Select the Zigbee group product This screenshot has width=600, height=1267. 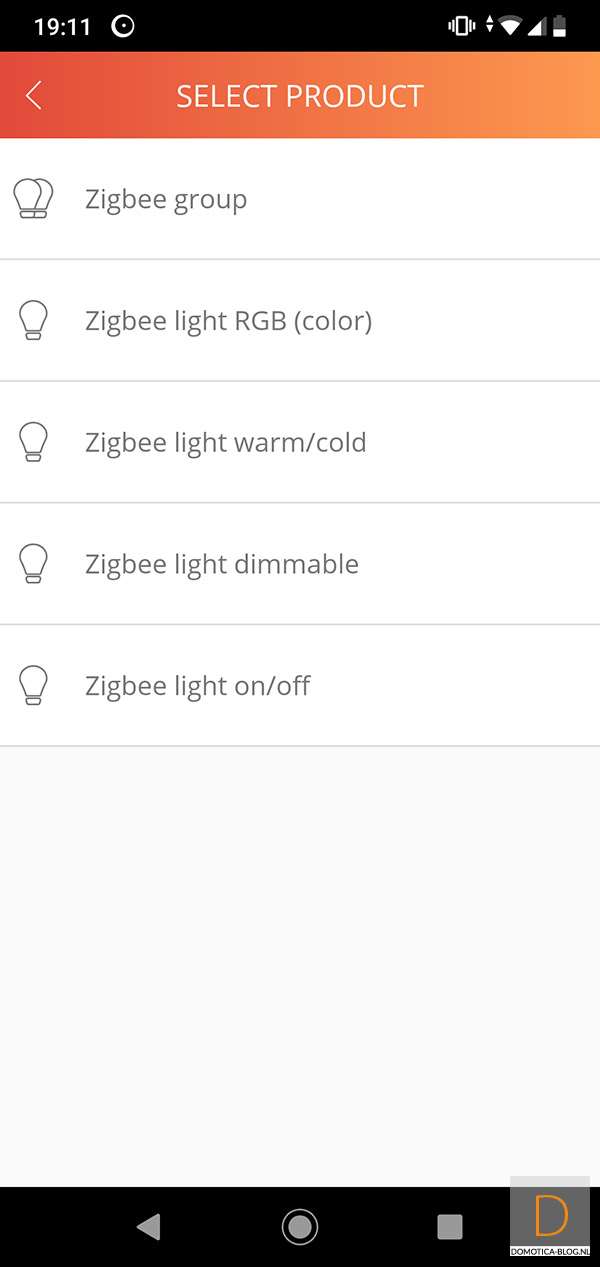click(166, 199)
